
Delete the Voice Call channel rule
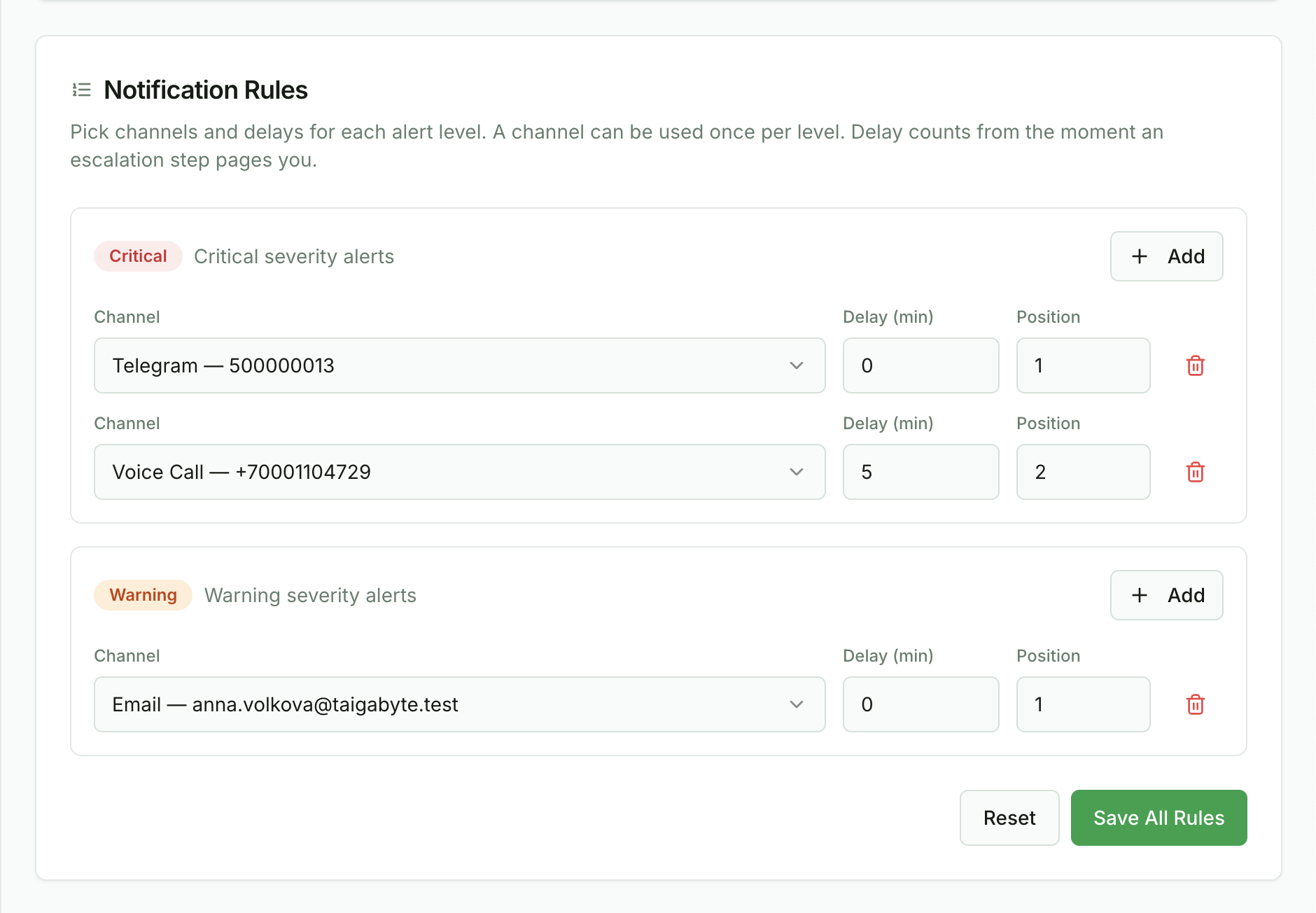1196,472
